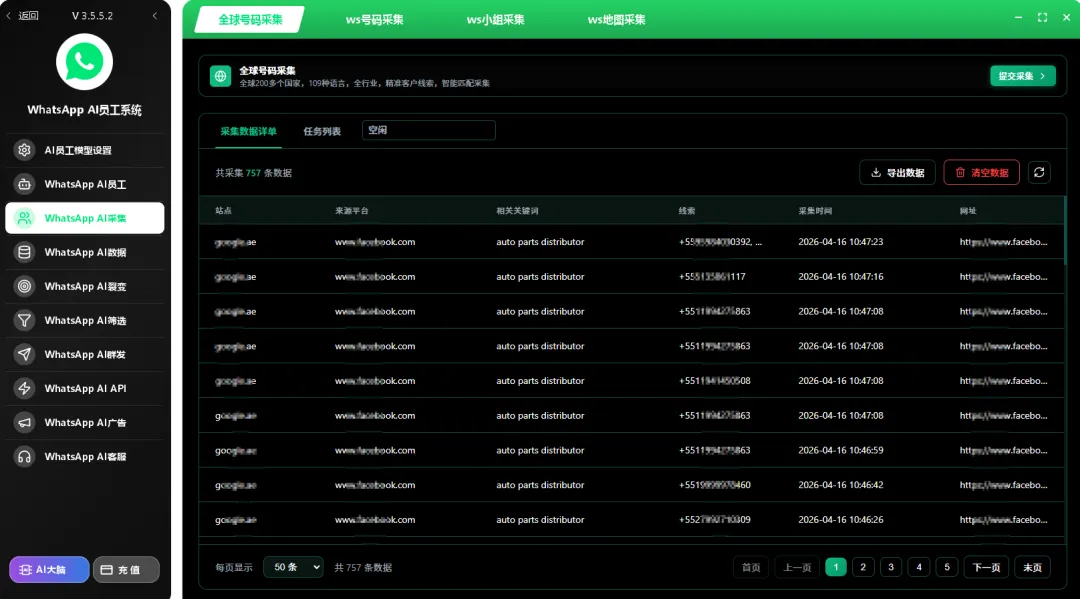Click version label V 3.5.5.2
This screenshot has height=599, width=1080.
[92, 15]
